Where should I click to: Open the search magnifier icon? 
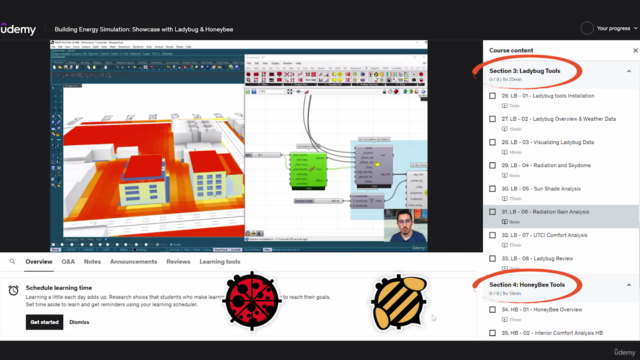click(x=12, y=262)
